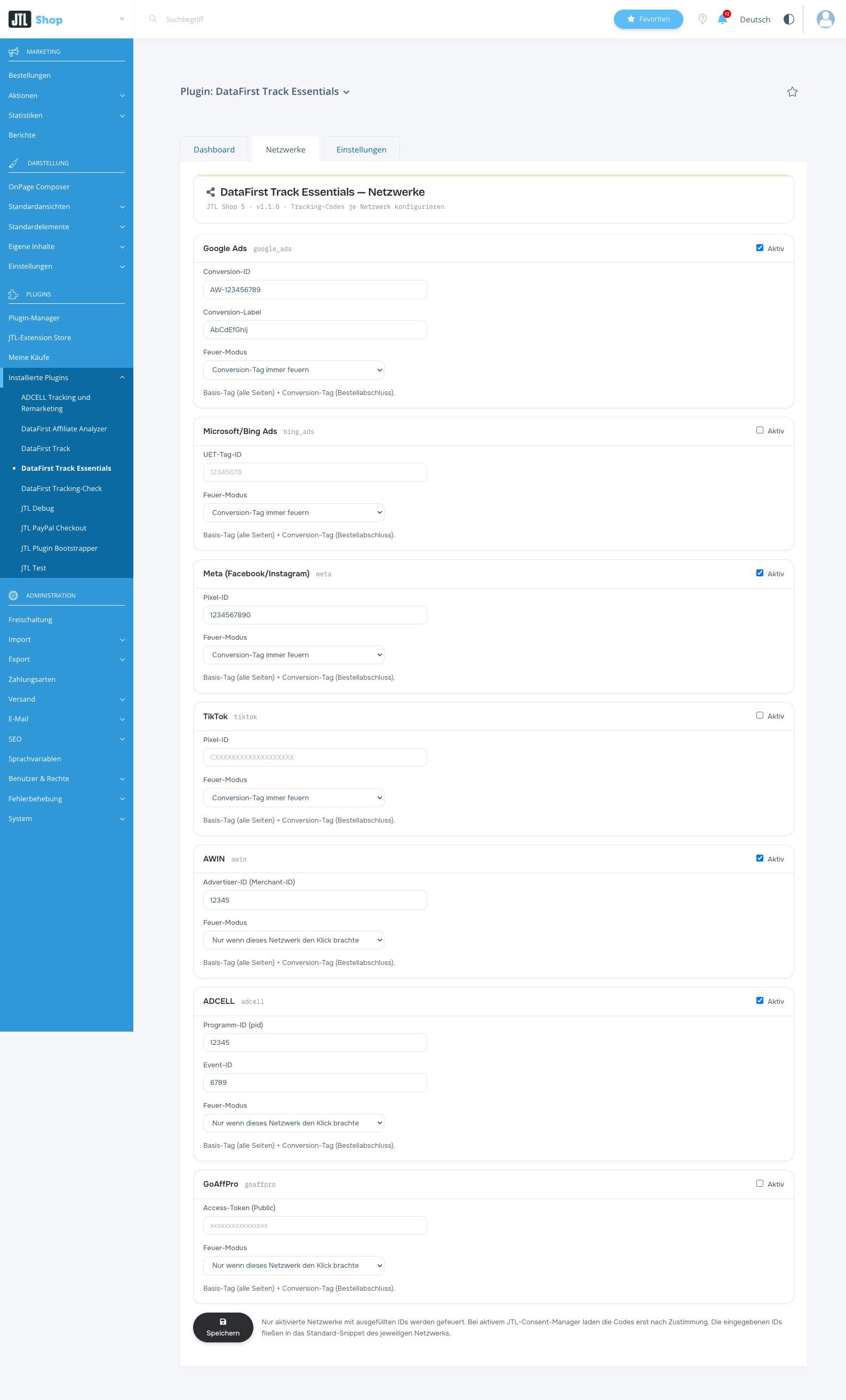Open Microsoft/Bing Ads Feuer-Modus dropdown
The height and width of the screenshot is (1400, 846).
click(293, 512)
